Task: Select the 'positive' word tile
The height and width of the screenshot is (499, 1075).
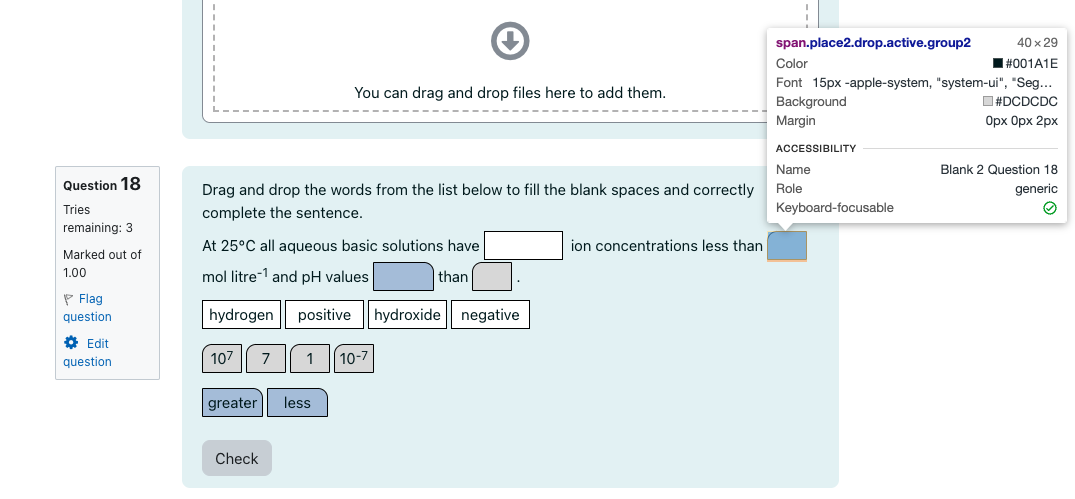Action: click(x=324, y=315)
